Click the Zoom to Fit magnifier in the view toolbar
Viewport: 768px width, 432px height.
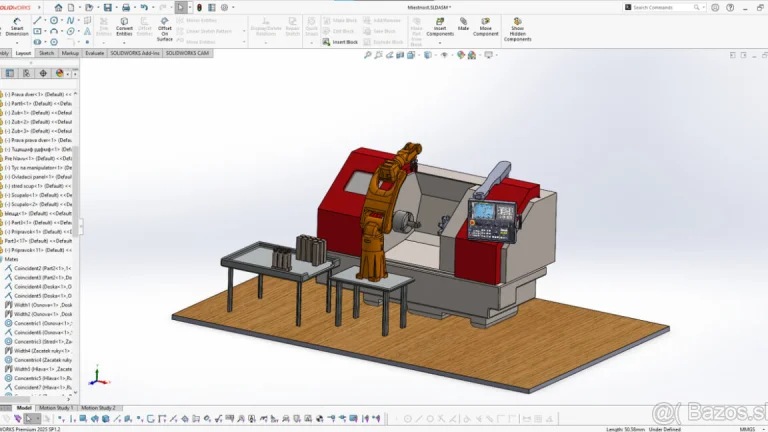coord(367,55)
